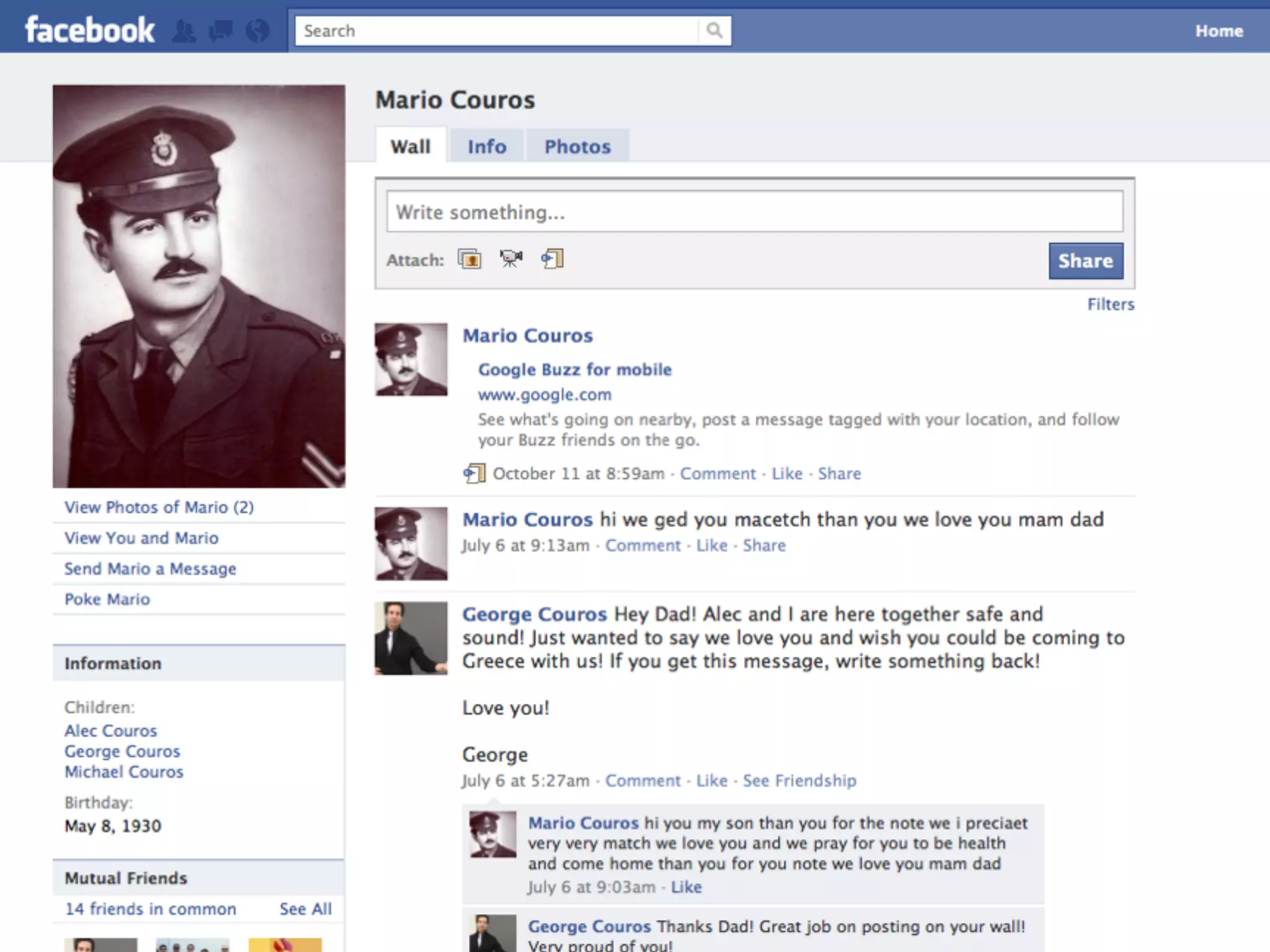
Task: Click inside the Write something field
Action: pyautogui.click(x=754, y=213)
